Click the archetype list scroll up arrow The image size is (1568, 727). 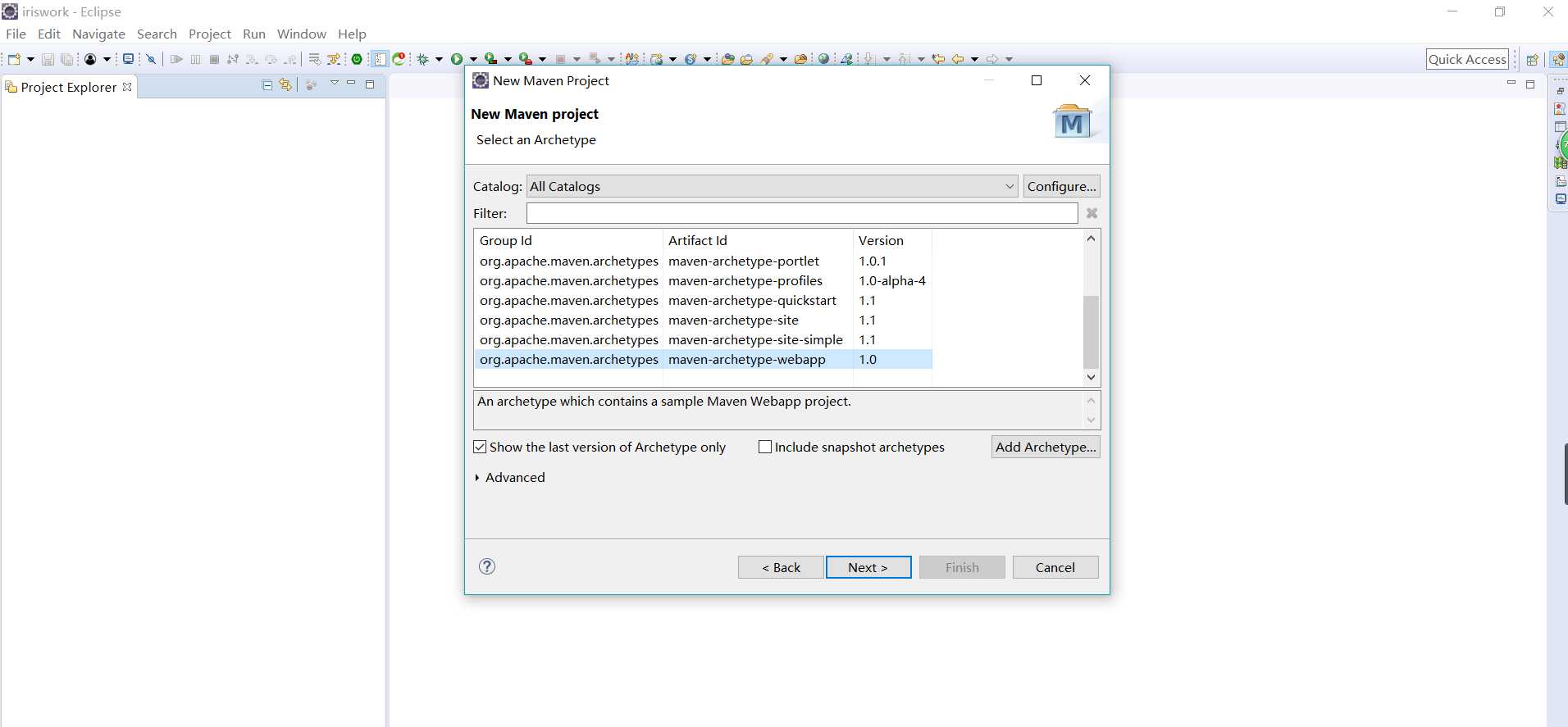(1091, 239)
